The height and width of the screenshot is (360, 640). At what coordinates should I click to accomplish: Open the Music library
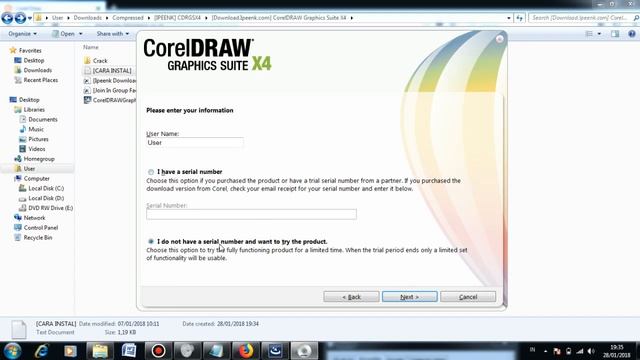[31, 129]
